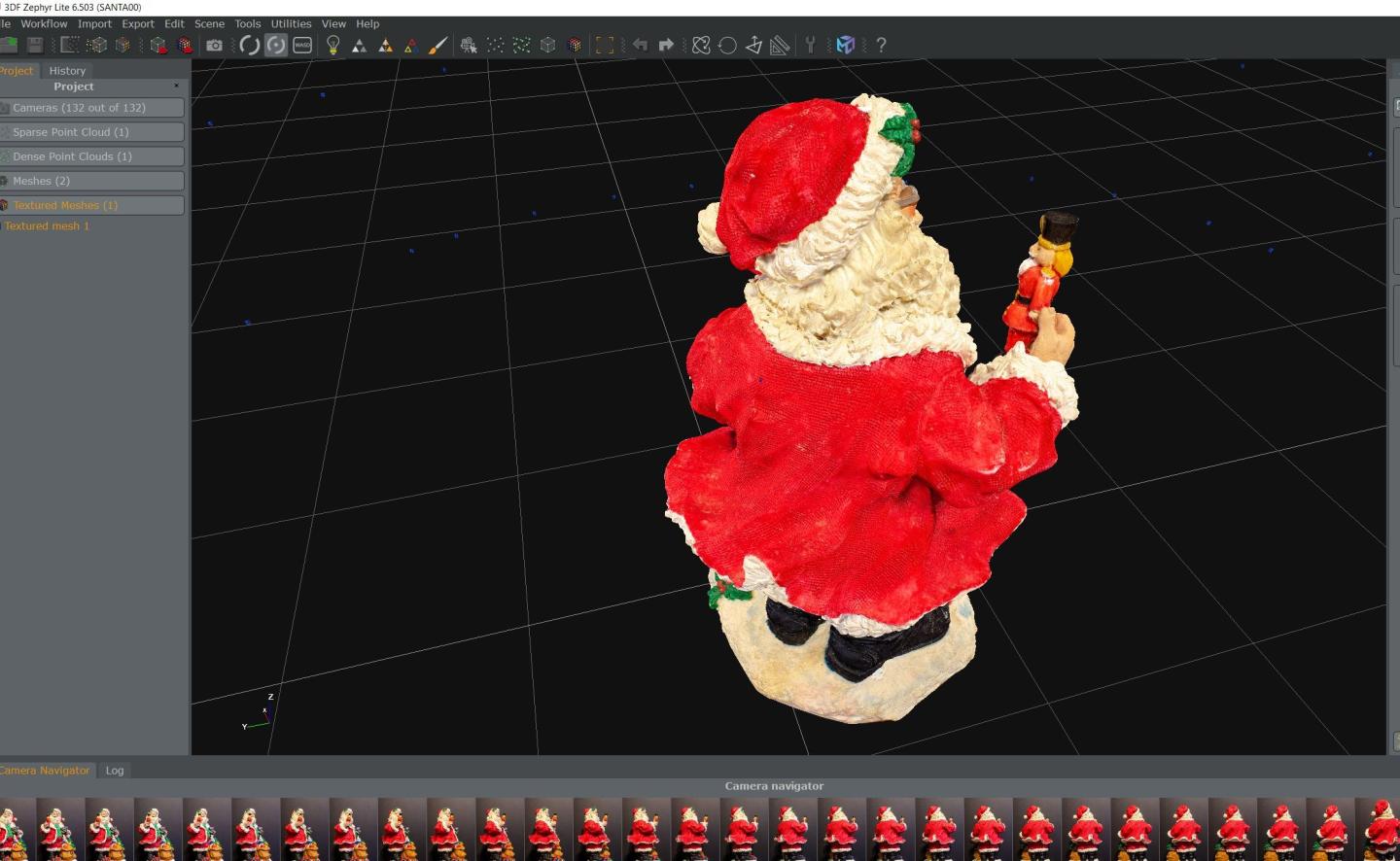Click the camera screenshot icon in toolbar
The height and width of the screenshot is (861, 1400).
point(214,45)
